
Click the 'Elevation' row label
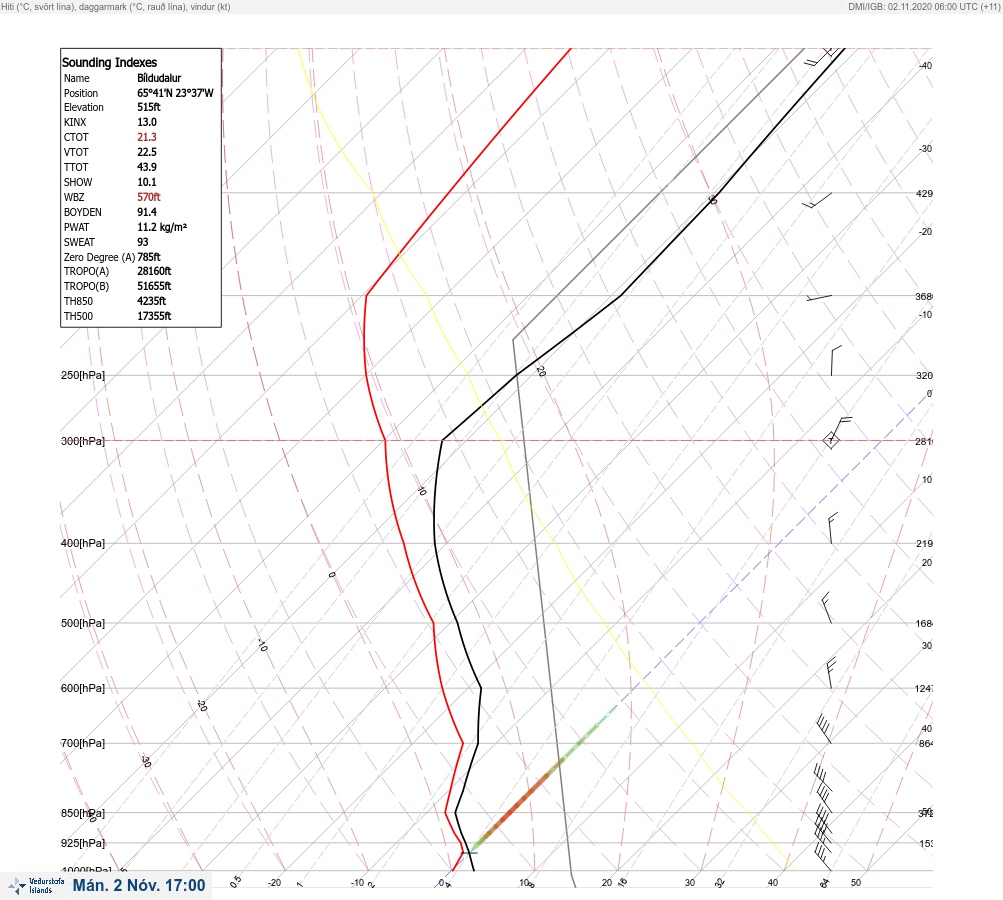[84, 107]
